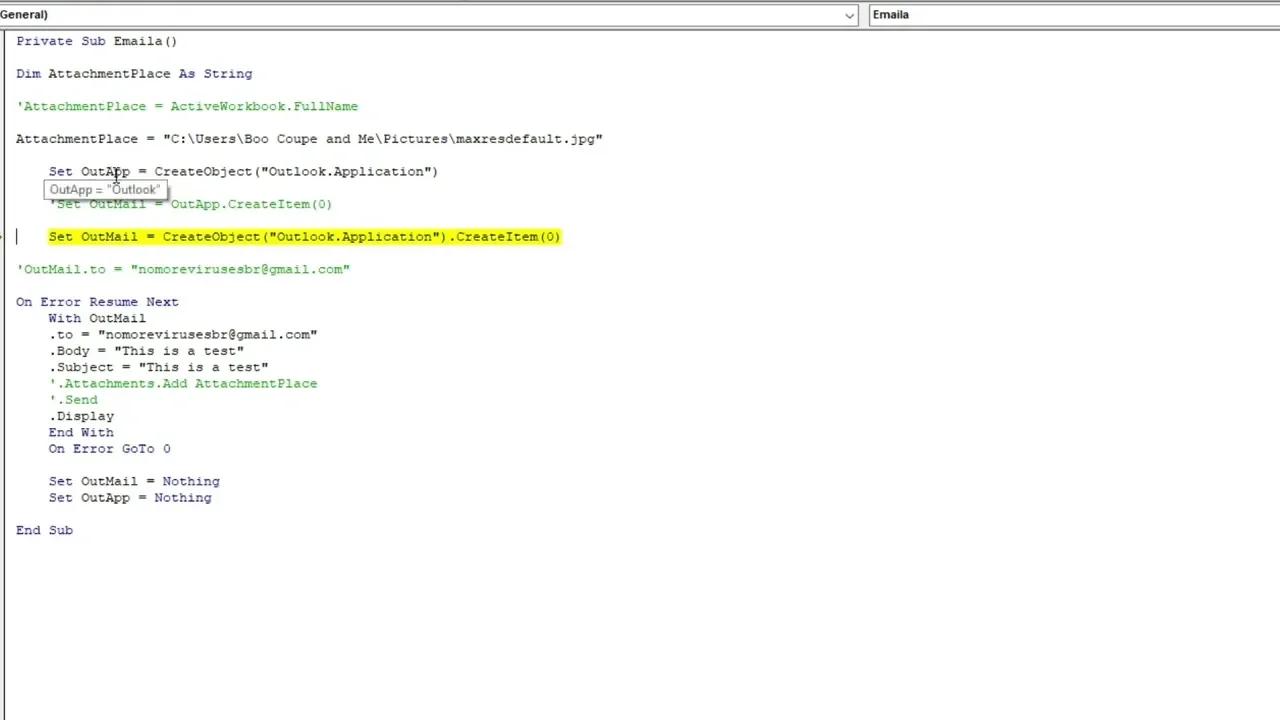Place cursor on Private Sub Emaila() line

pyautogui.click(x=96, y=41)
